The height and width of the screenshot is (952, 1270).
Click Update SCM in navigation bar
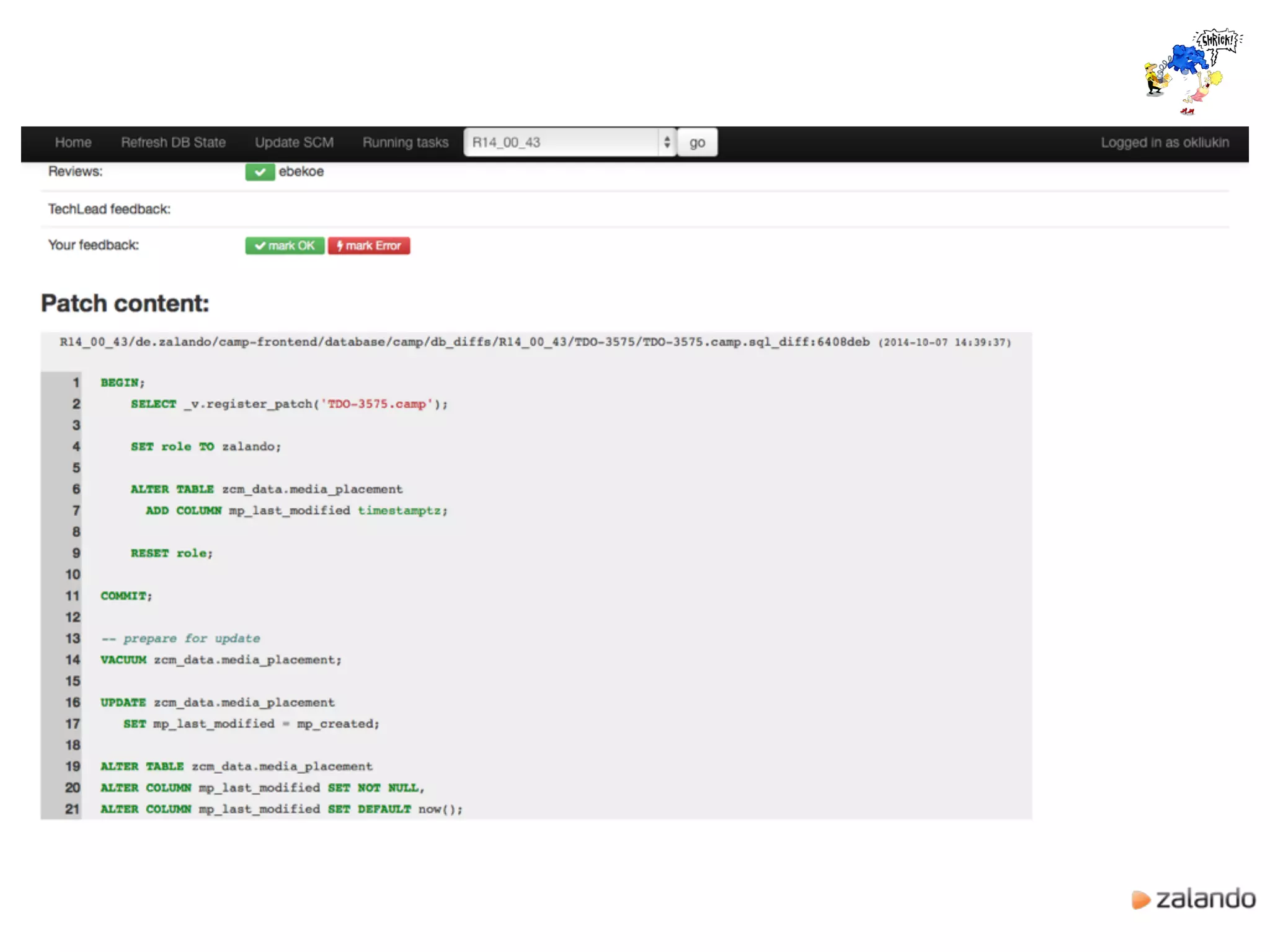(294, 143)
